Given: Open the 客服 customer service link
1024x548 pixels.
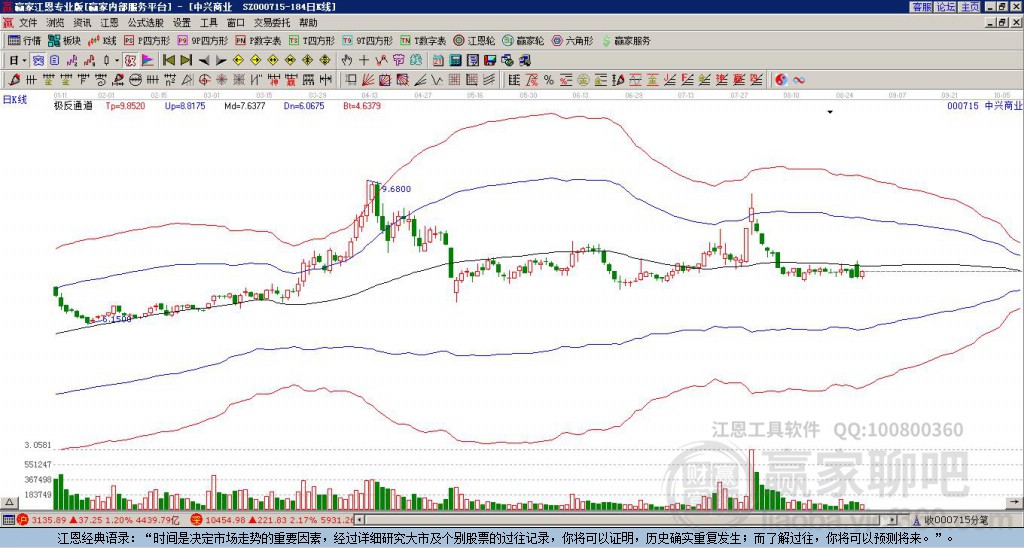Looking at the screenshot, I should click(x=921, y=7).
